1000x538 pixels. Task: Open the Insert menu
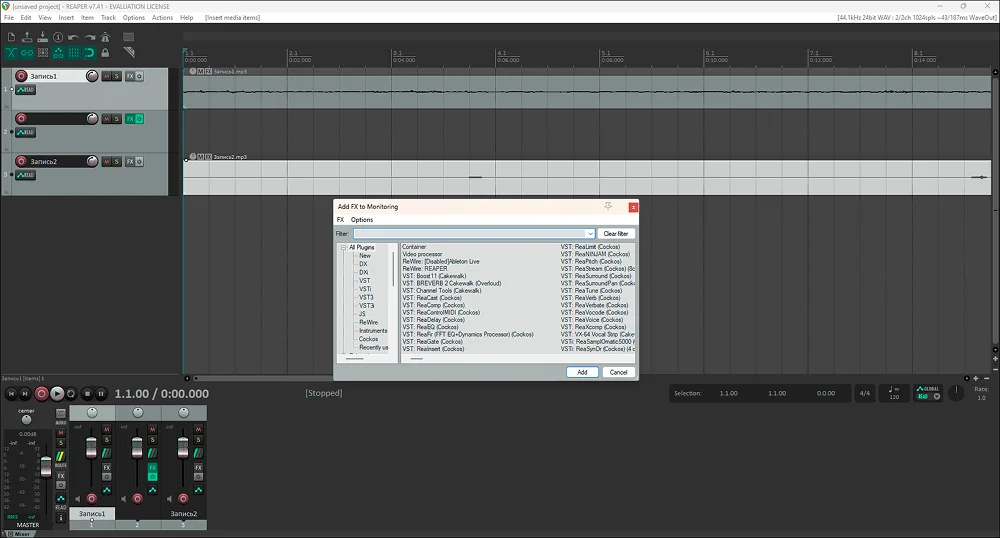click(66, 18)
